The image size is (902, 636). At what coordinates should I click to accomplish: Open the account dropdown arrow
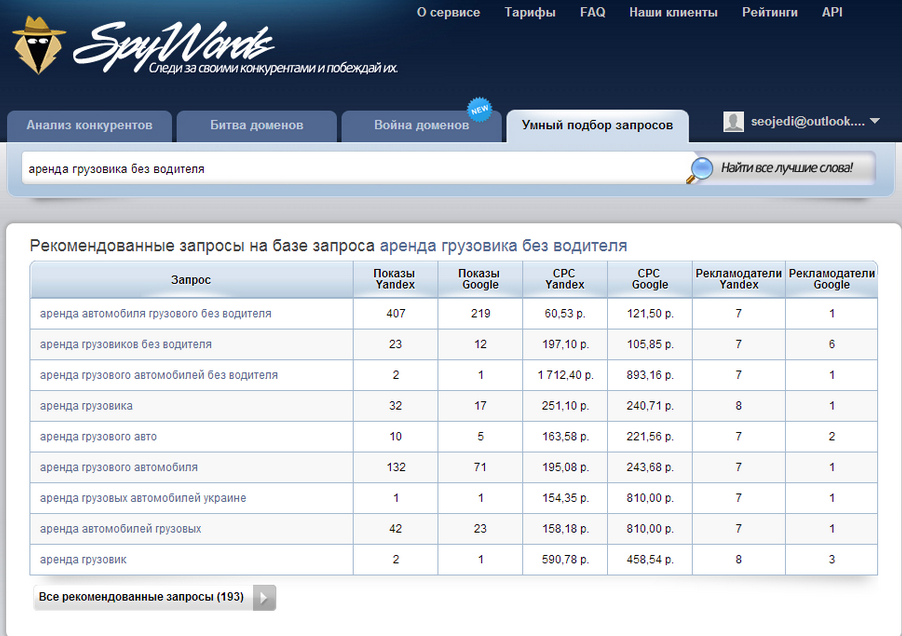(x=875, y=121)
